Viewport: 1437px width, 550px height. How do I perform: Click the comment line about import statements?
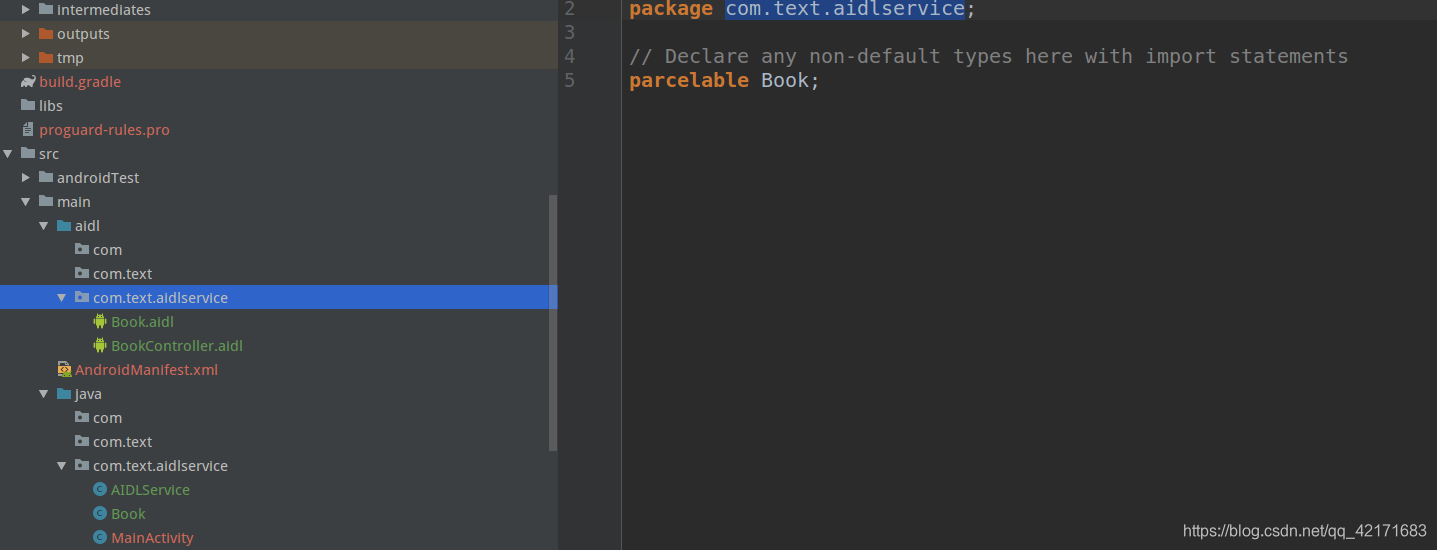(x=988, y=56)
